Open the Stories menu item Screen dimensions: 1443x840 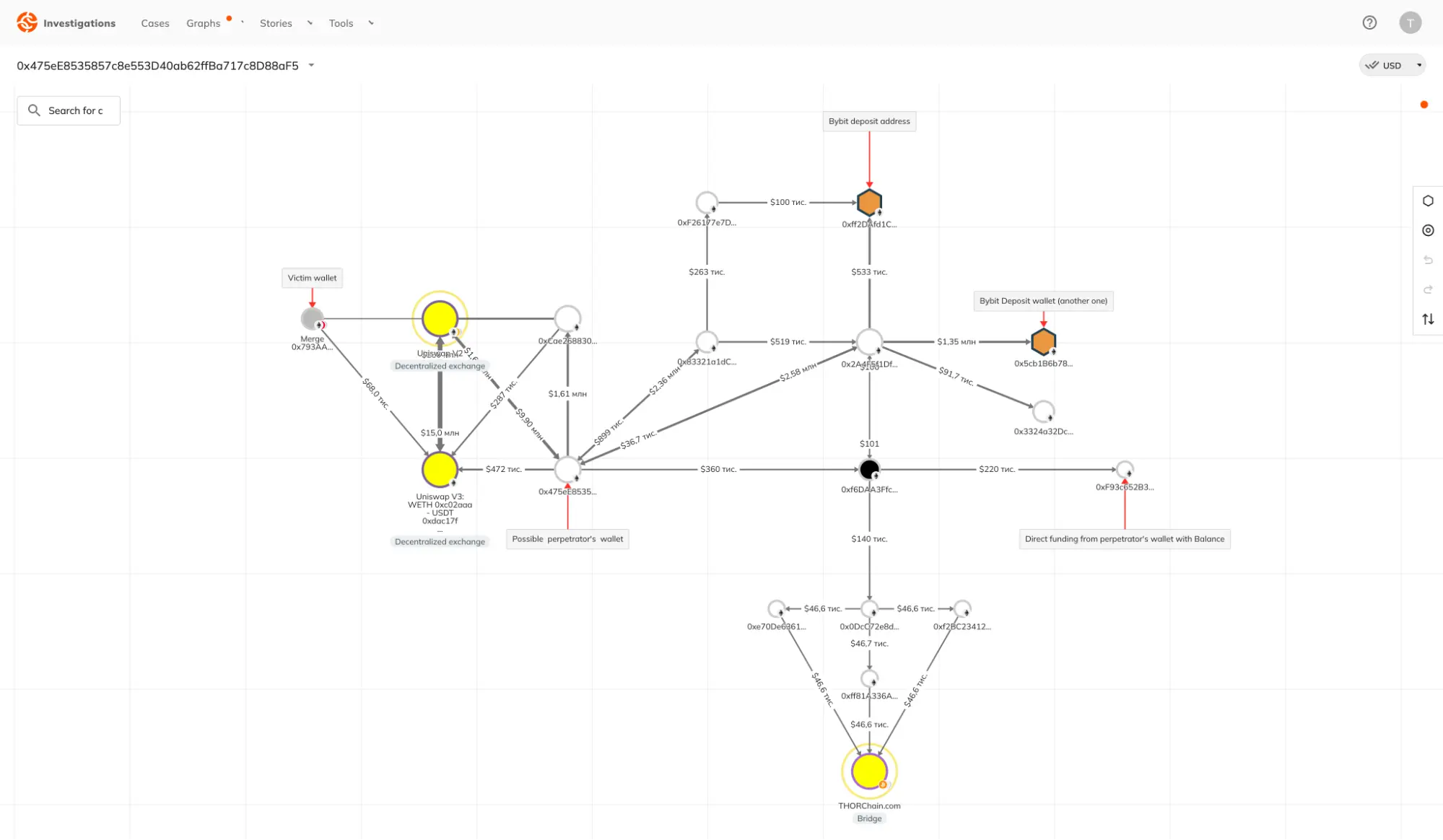point(276,23)
